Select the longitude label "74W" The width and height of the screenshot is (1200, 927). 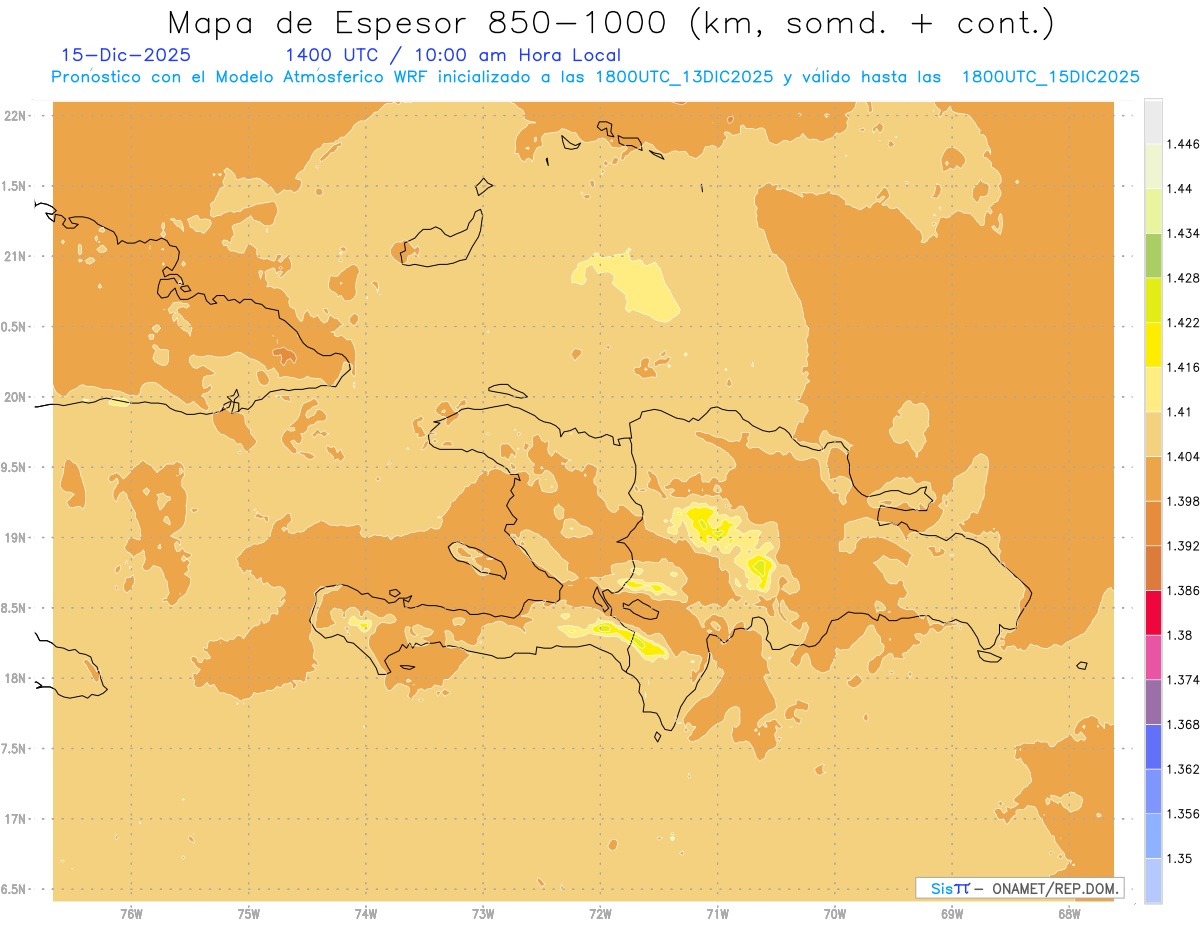pyautogui.click(x=366, y=914)
